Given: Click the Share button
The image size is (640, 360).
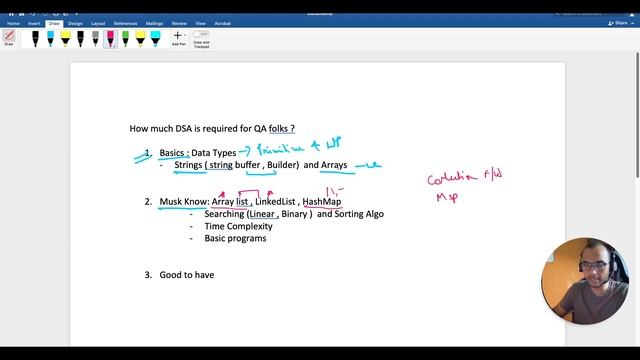Looking at the screenshot, I should (x=618, y=23).
